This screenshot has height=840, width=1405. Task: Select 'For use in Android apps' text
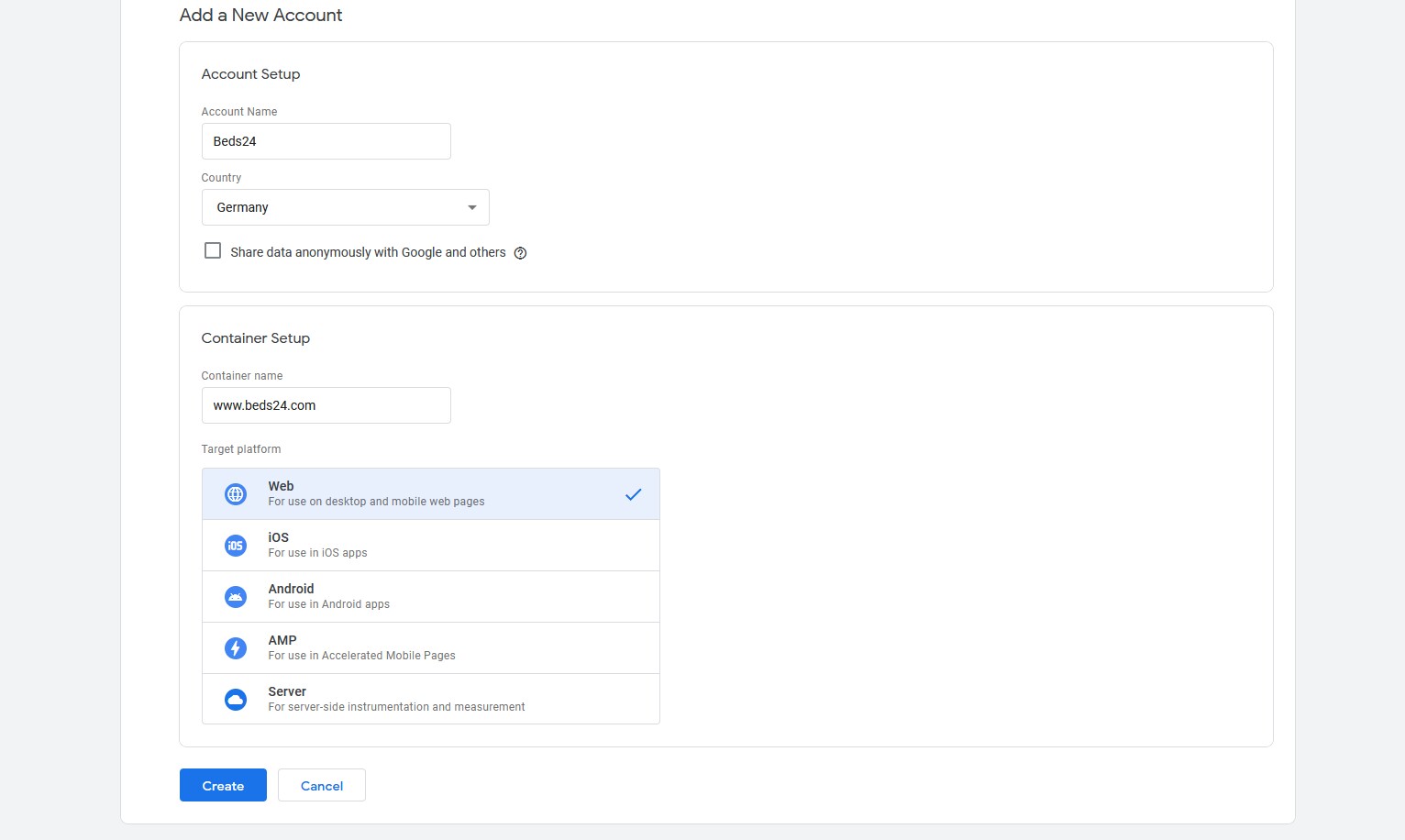click(x=329, y=604)
